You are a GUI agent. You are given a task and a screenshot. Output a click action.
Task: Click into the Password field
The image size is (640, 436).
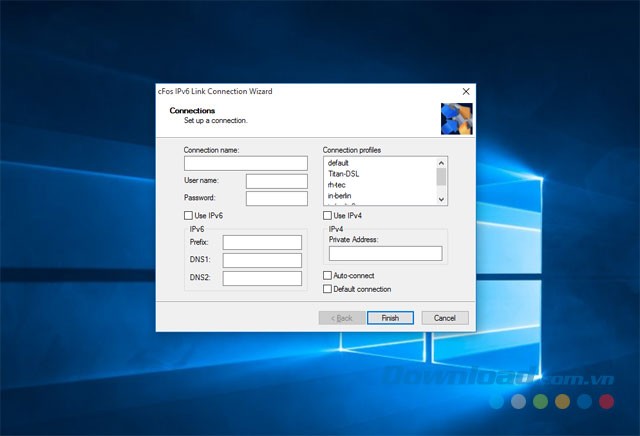pyautogui.click(x=276, y=198)
